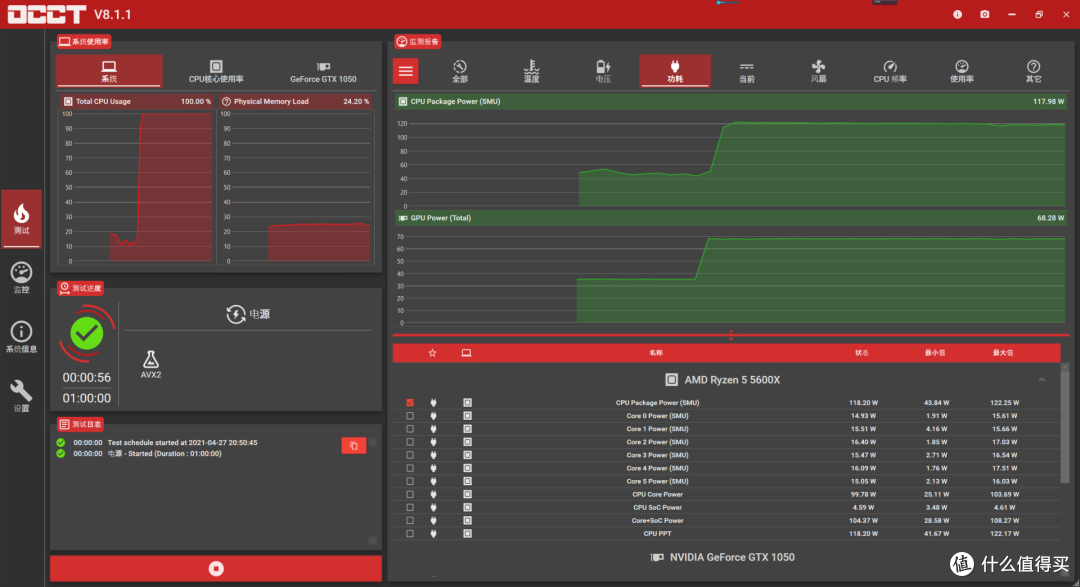Select the GeForce GTX 1050 usage tab
Image resolution: width=1080 pixels, height=587 pixels.
click(x=323, y=71)
